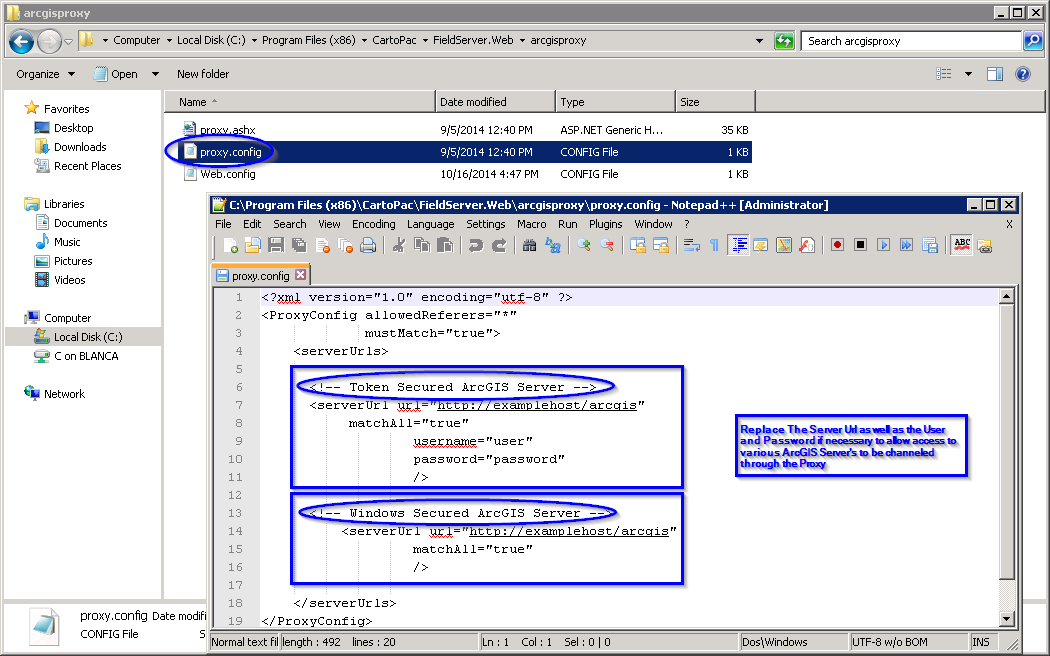Click the New folder button
This screenshot has width=1050, height=656.
tap(203, 74)
